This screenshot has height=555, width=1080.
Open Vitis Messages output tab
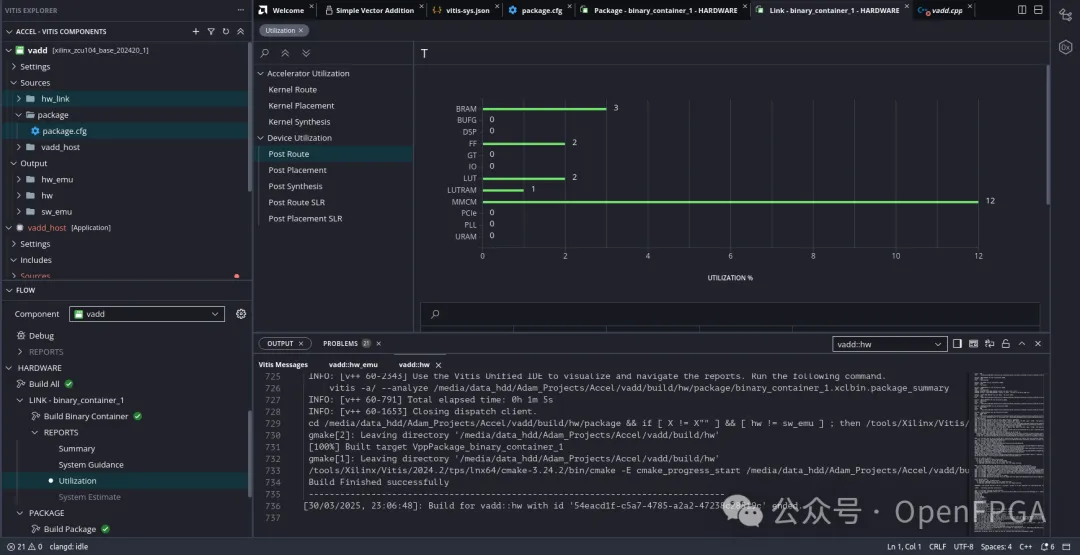[x=283, y=365]
